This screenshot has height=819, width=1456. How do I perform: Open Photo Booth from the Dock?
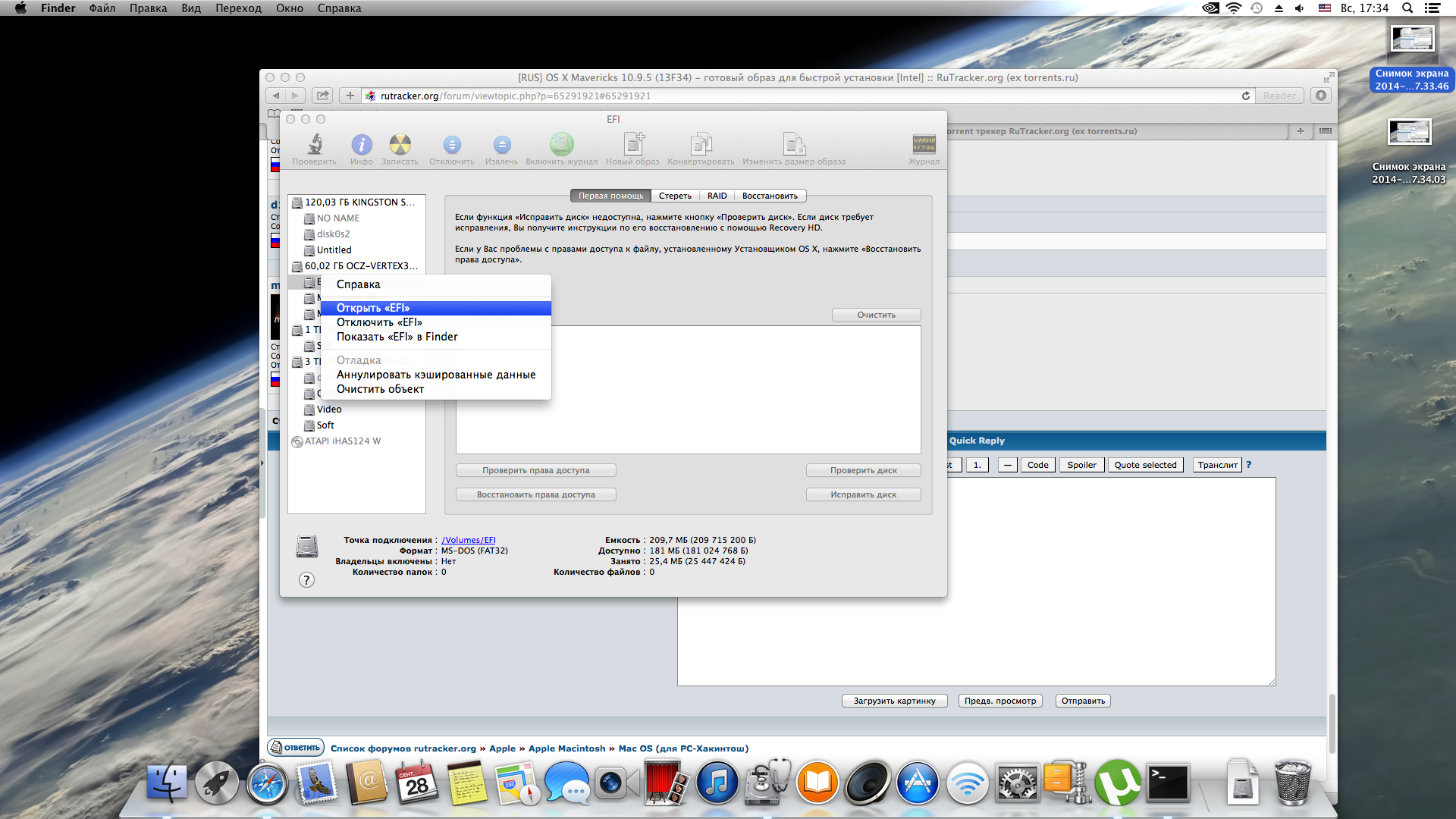click(667, 783)
